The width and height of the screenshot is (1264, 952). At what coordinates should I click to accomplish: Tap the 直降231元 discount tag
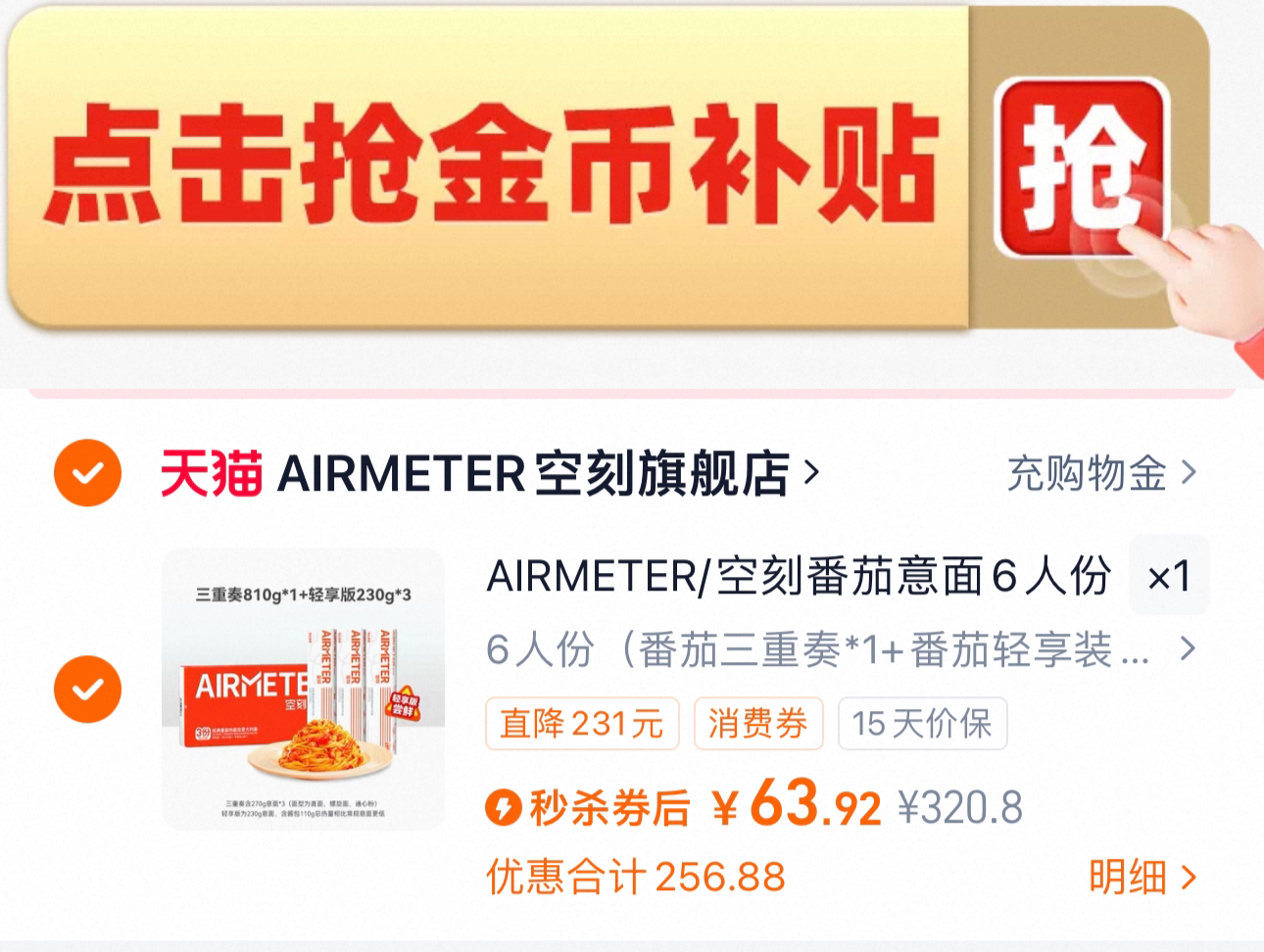[582, 724]
